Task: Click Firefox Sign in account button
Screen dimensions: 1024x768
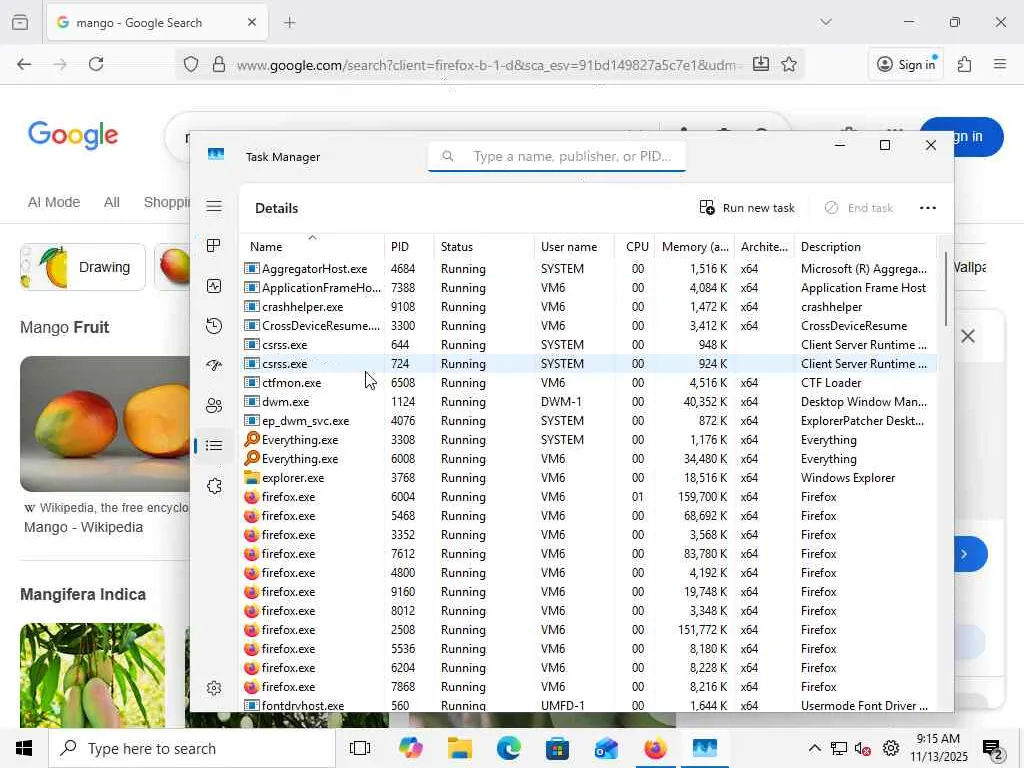Action: [906, 64]
